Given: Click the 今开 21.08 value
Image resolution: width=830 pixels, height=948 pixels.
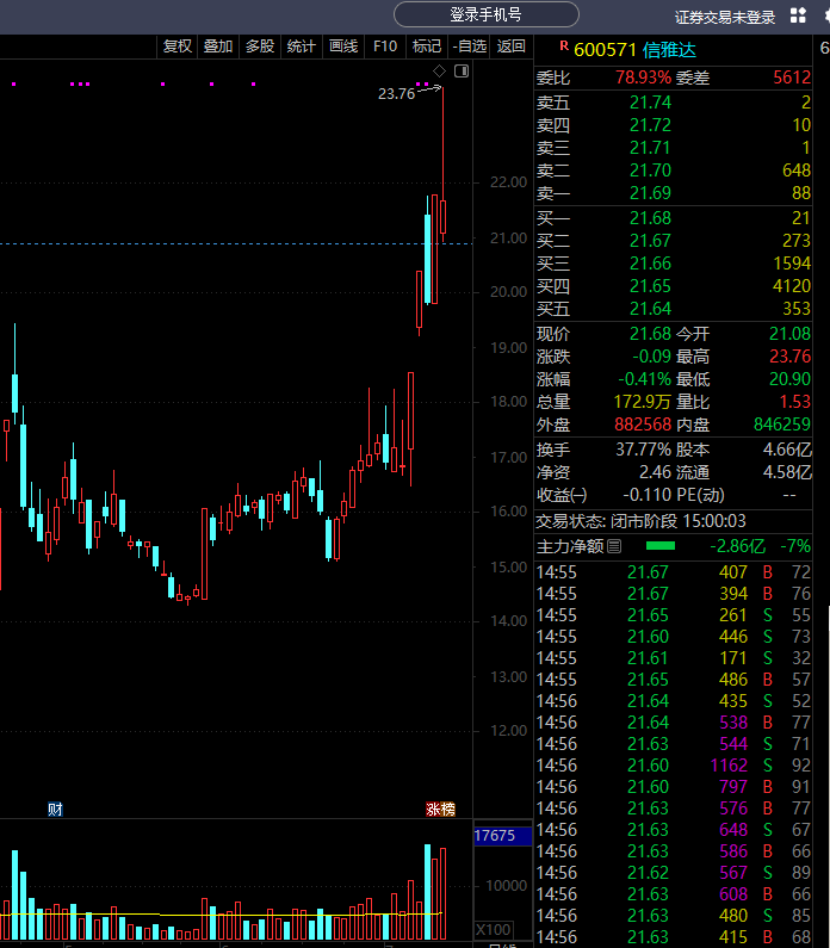Looking at the screenshot, I should point(790,334).
